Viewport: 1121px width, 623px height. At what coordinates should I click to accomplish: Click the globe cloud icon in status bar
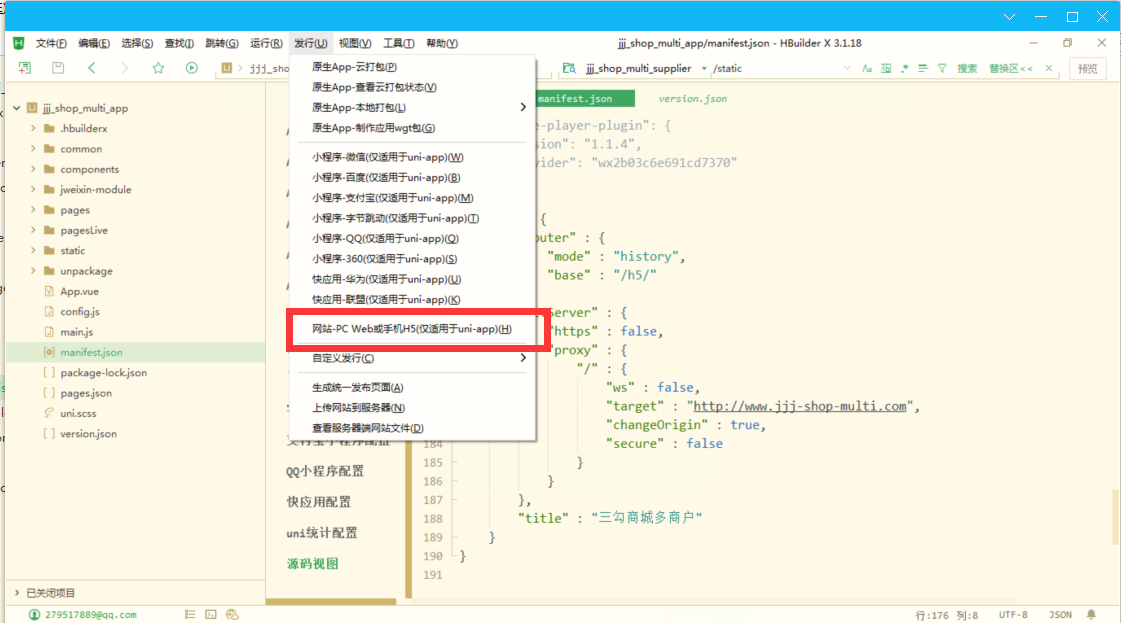(x=232, y=614)
